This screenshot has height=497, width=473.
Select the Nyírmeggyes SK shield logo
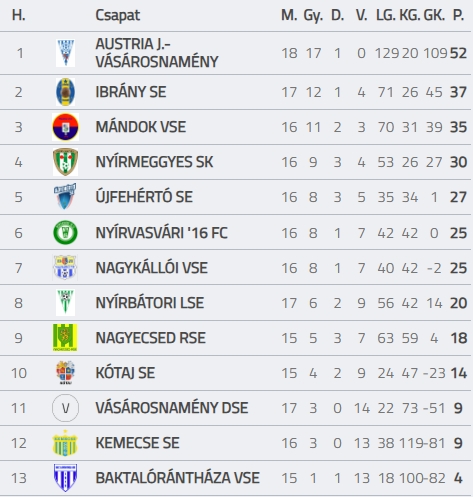[x=65, y=162]
